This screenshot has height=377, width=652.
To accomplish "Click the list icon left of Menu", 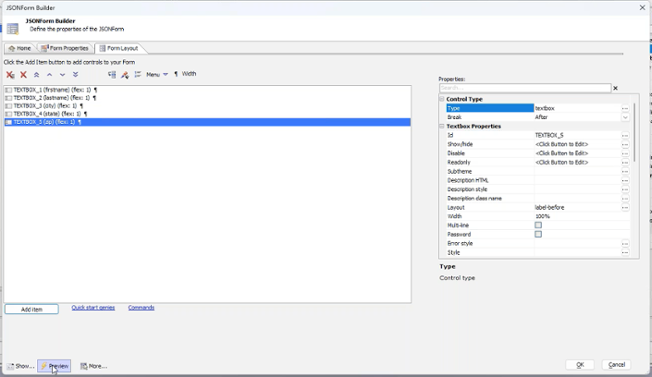I will coord(138,74).
